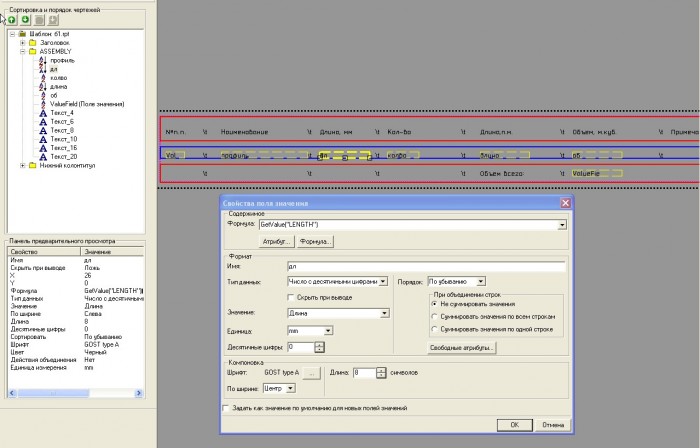700x448 pixels.
Task: Decrease Десятичные цифры with spinner down arrow
Action: [319, 350]
